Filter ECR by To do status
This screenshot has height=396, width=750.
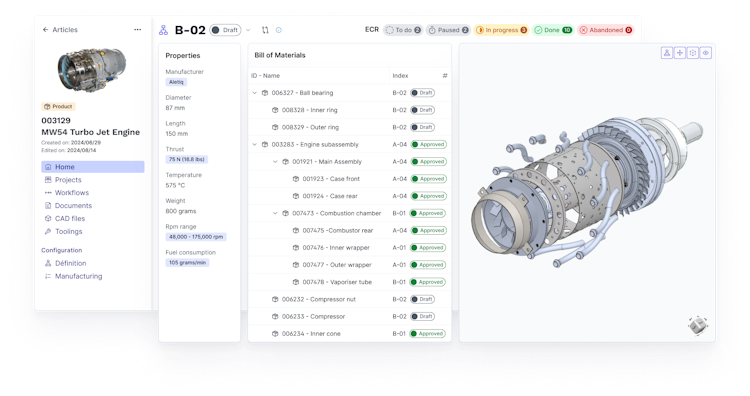click(x=403, y=30)
